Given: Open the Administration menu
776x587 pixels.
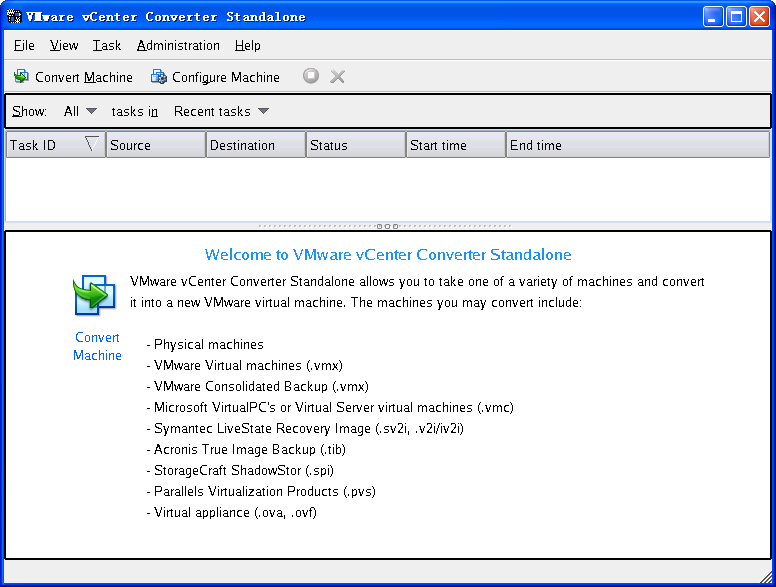Looking at the screenshot, I should 178,45.
